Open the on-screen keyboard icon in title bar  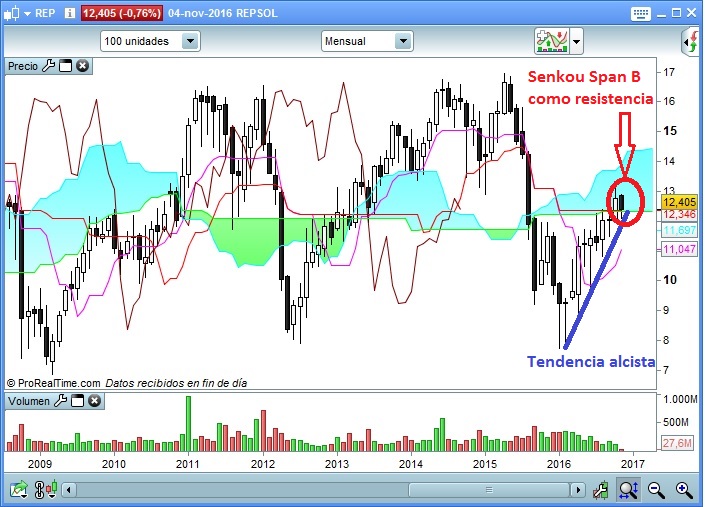click(x=640, y=14)
